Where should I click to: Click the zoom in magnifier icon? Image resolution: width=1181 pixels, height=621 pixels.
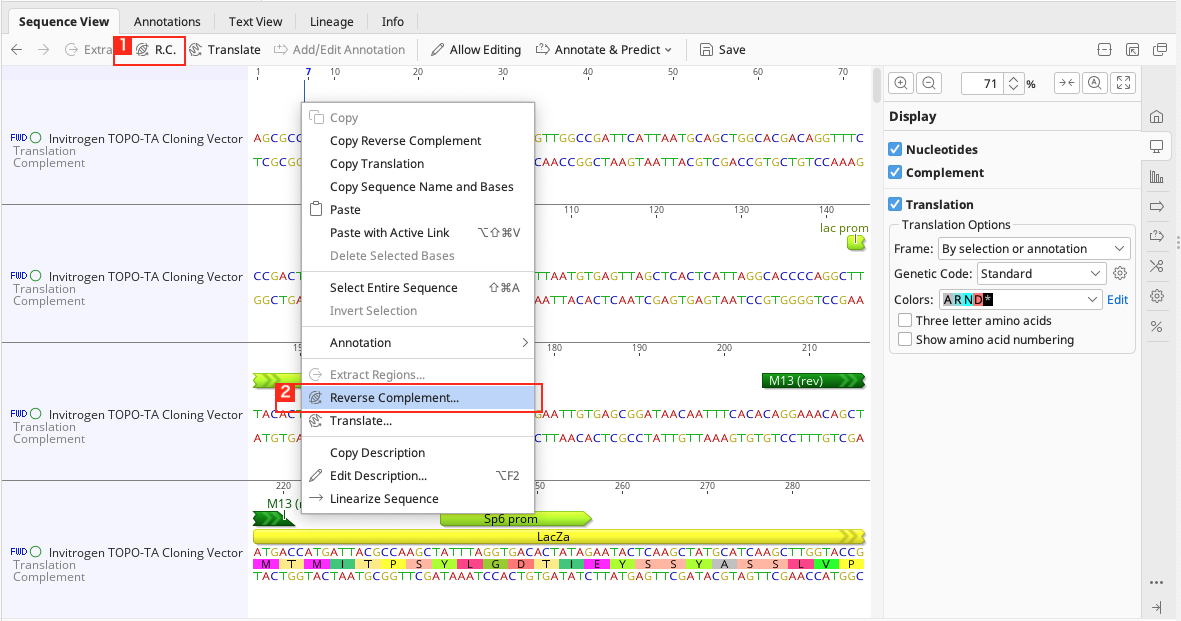tap(901, 84)
